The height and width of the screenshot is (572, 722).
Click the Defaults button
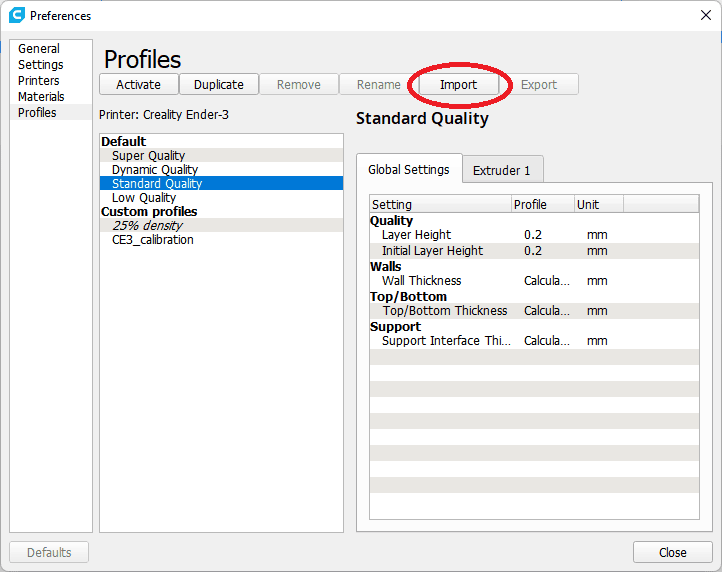pos(49,552)
